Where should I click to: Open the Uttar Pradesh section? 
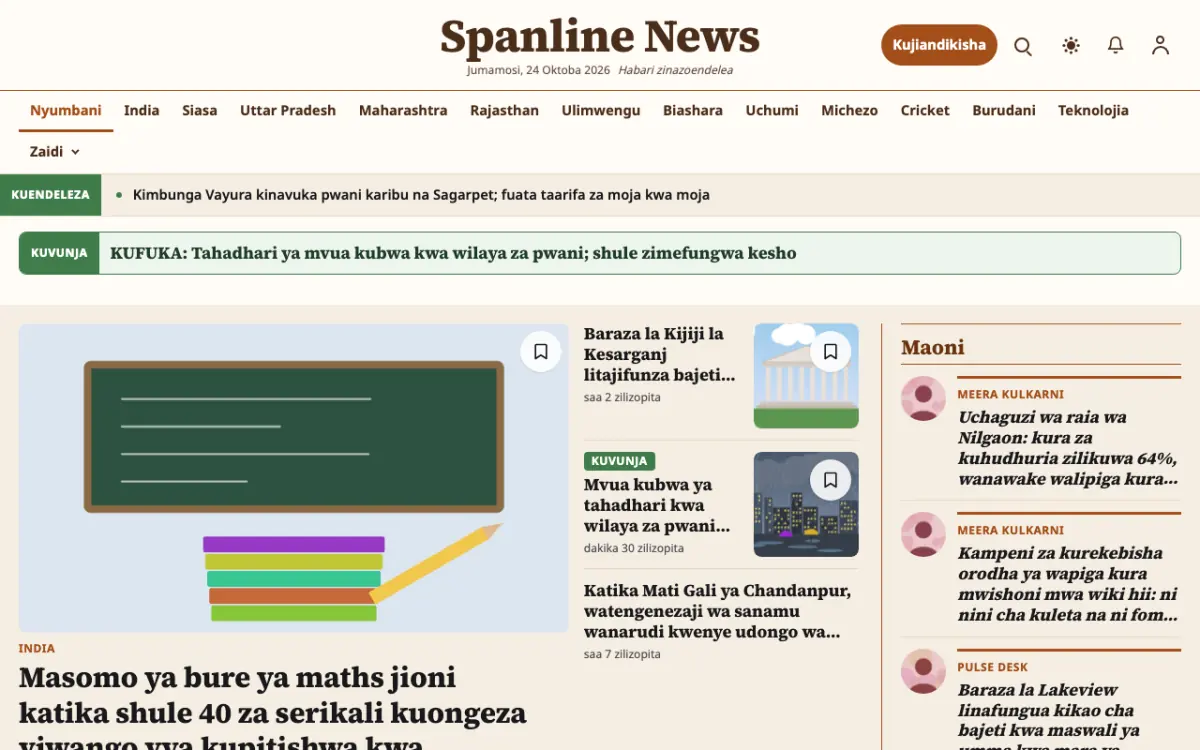[288, 111]
